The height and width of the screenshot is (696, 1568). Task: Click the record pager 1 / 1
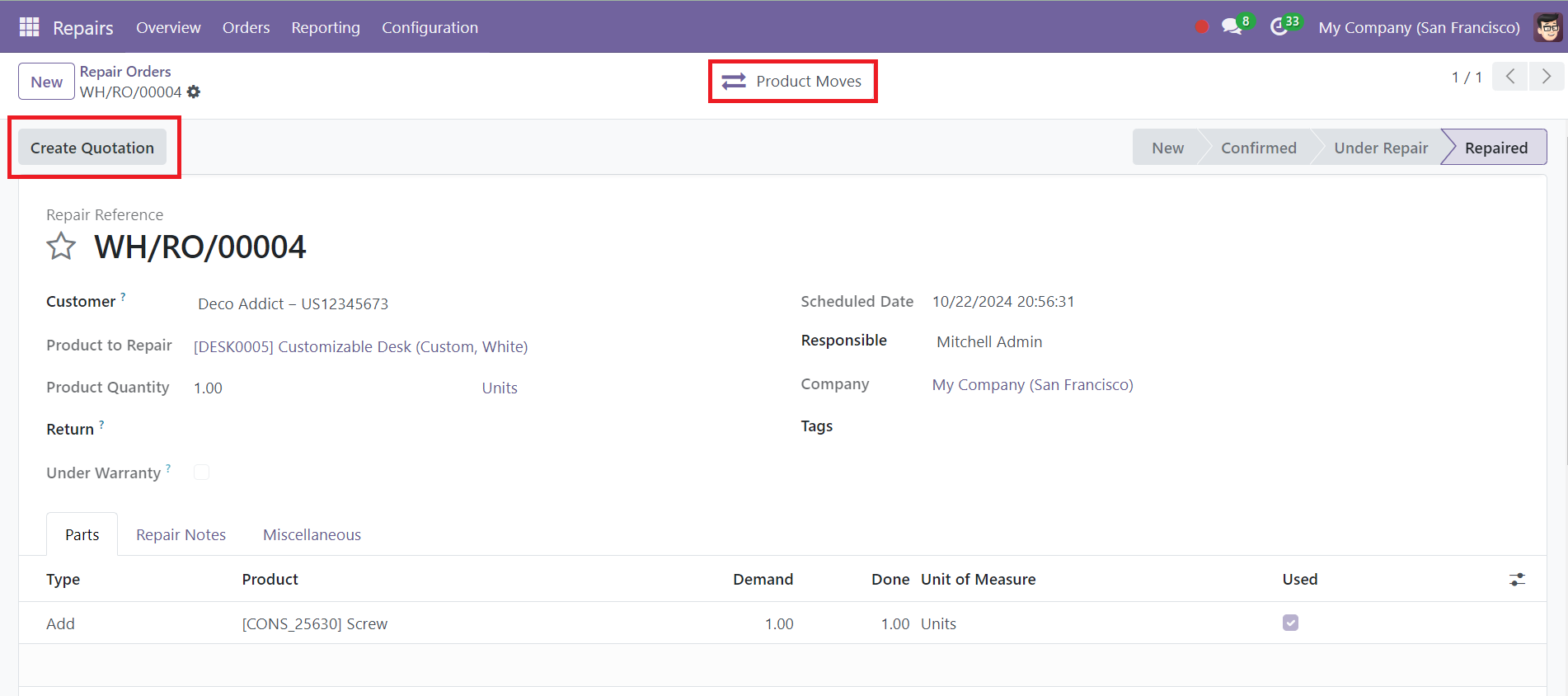click(x=1467, y=77)
